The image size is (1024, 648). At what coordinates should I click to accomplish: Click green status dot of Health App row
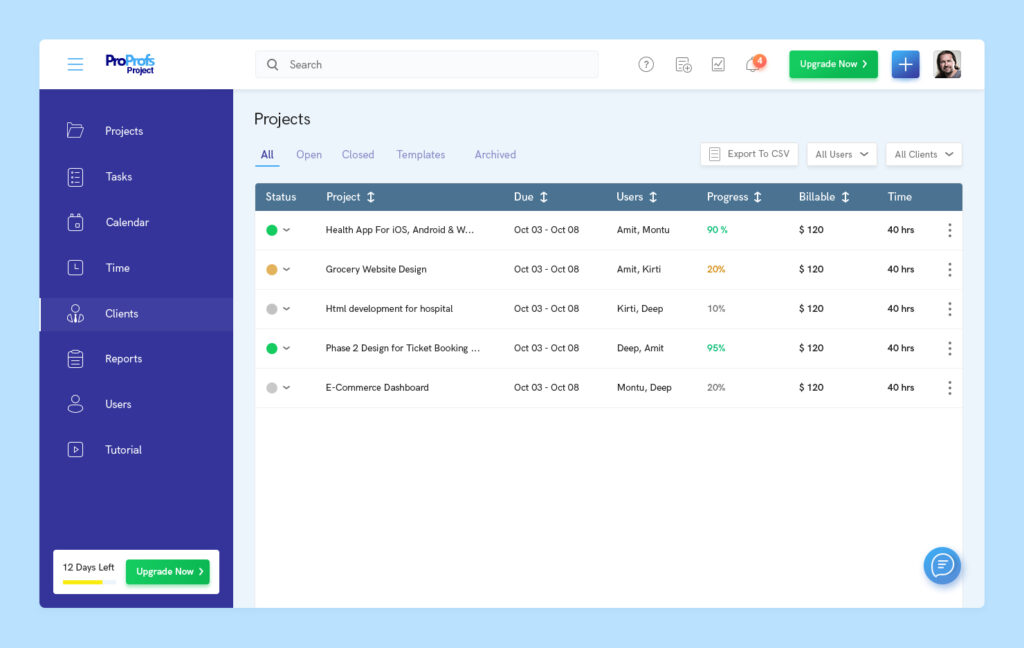click(272, 230)
